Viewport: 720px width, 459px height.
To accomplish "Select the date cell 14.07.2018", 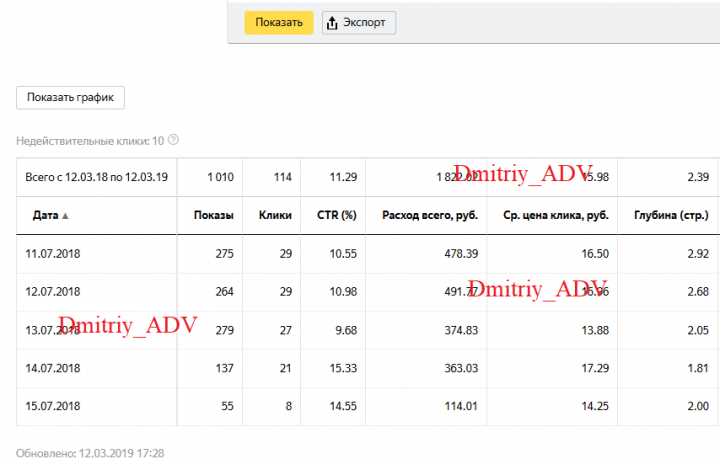I will point(53,368).
